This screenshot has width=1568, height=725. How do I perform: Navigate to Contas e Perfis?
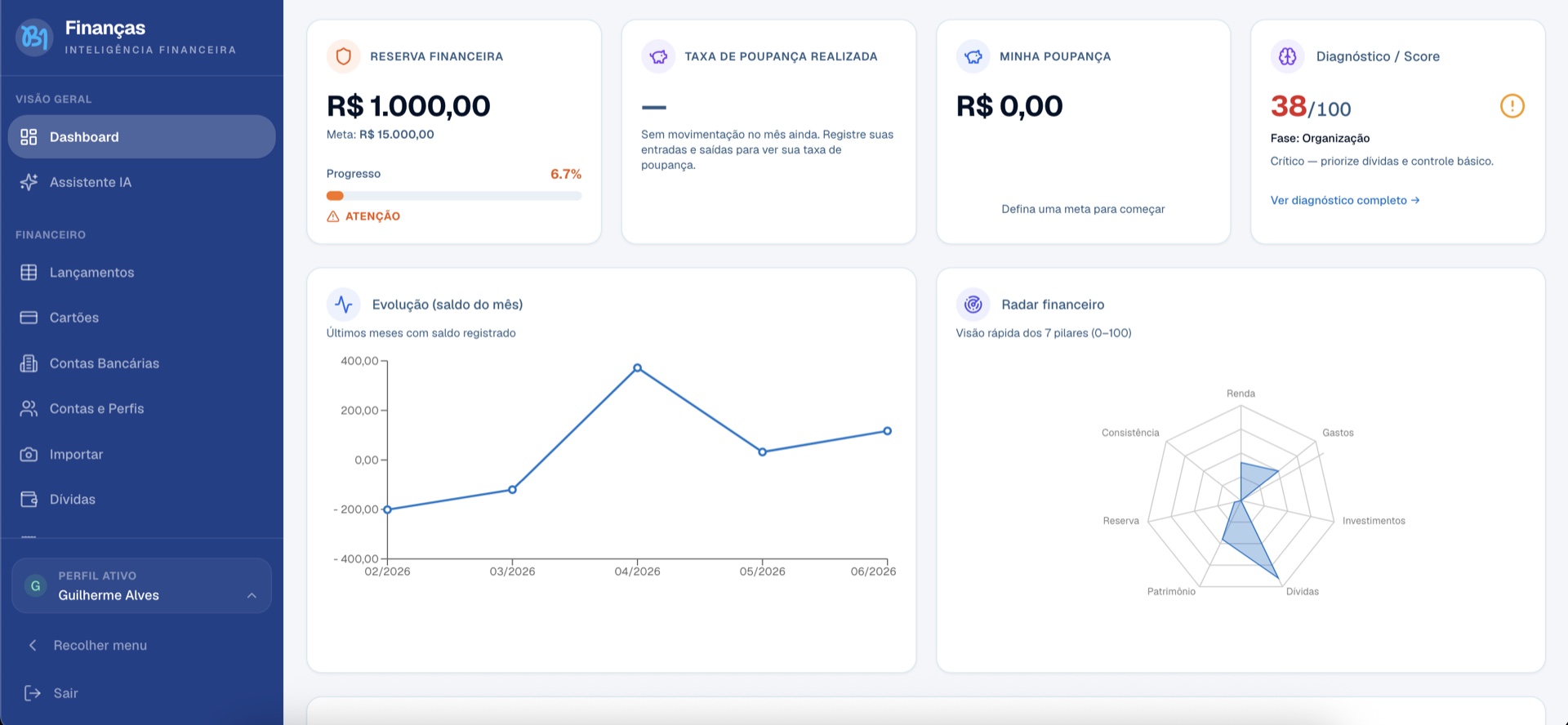coord(141,408)
